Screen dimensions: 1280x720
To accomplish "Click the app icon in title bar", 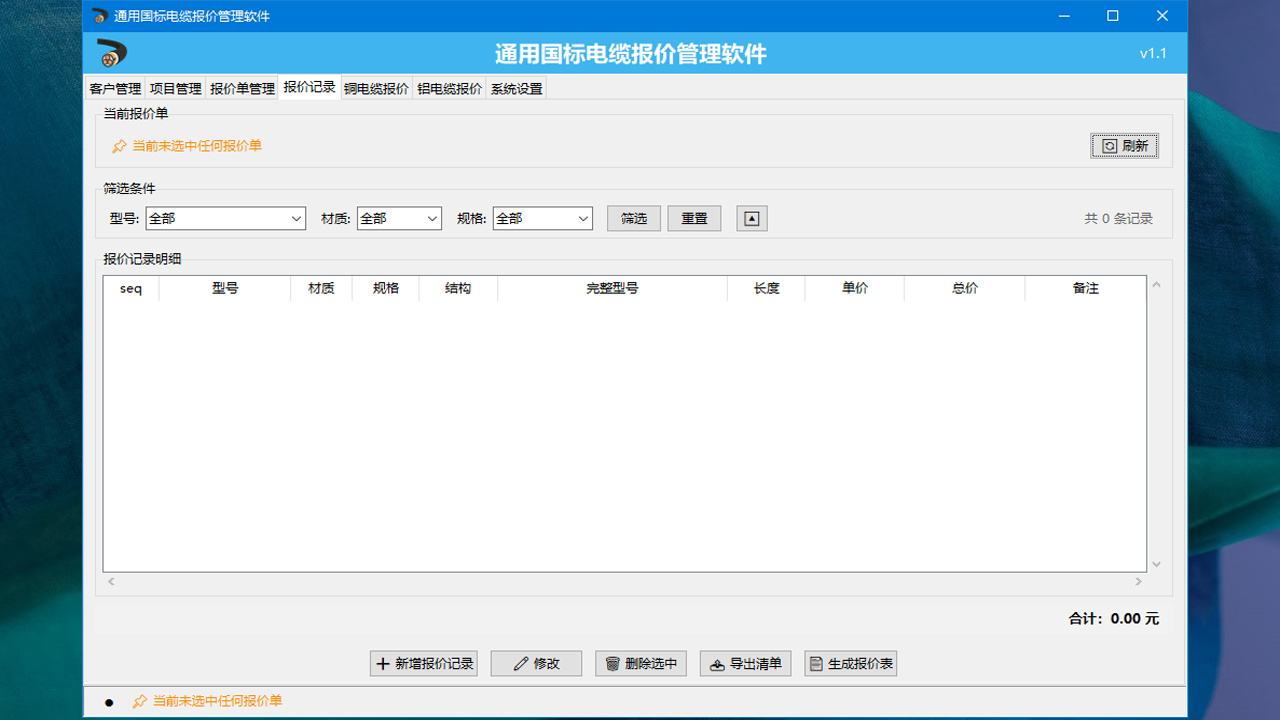I will tap(99, 16).
